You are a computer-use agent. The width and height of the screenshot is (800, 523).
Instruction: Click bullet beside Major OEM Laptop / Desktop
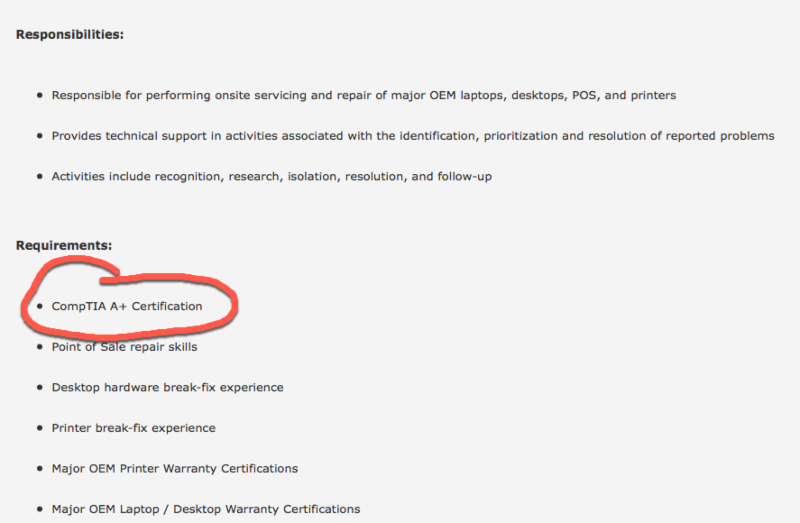pyautogui.click(x=39, y=509)
